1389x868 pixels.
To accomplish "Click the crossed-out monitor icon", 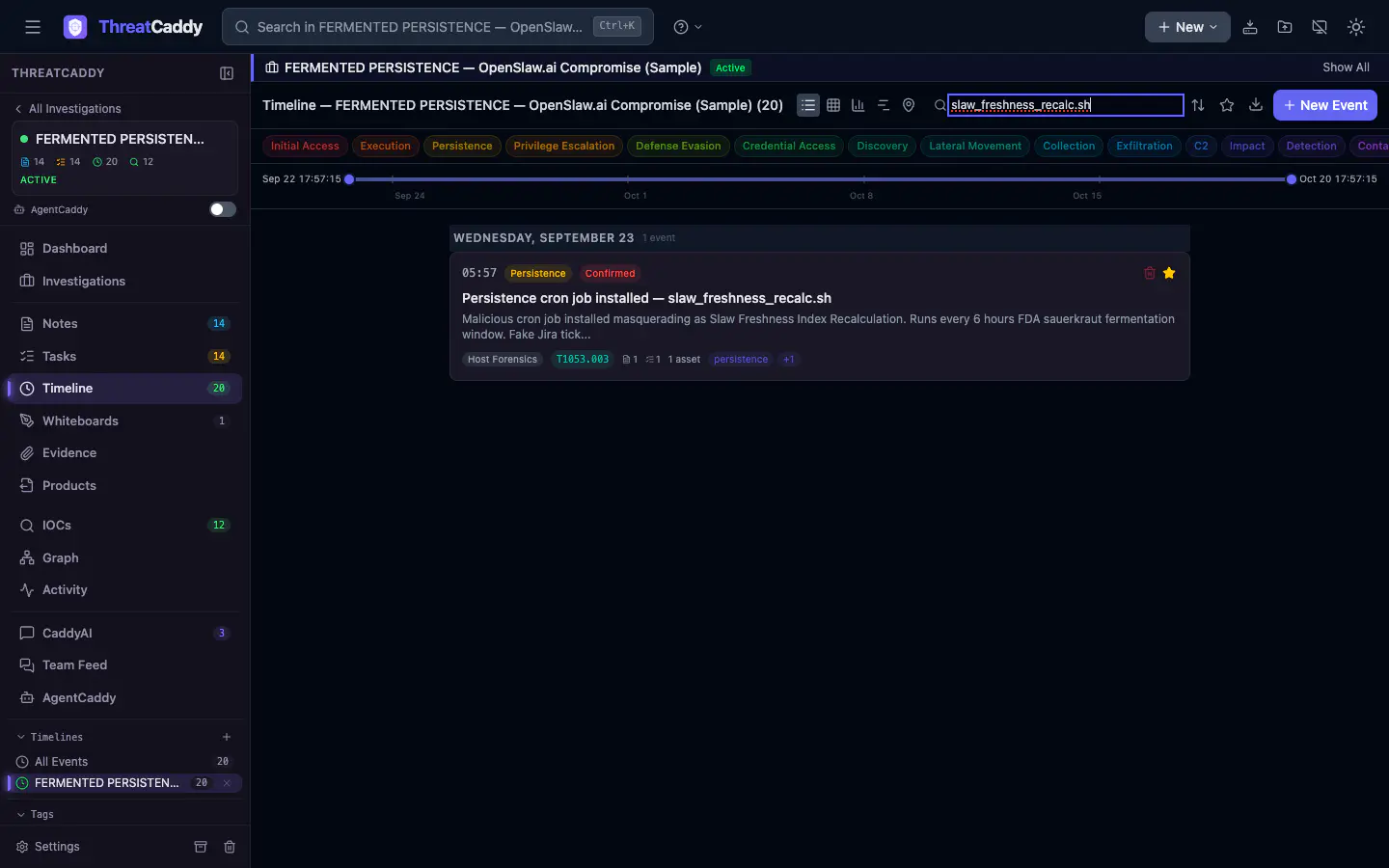I will point(1320,27).
